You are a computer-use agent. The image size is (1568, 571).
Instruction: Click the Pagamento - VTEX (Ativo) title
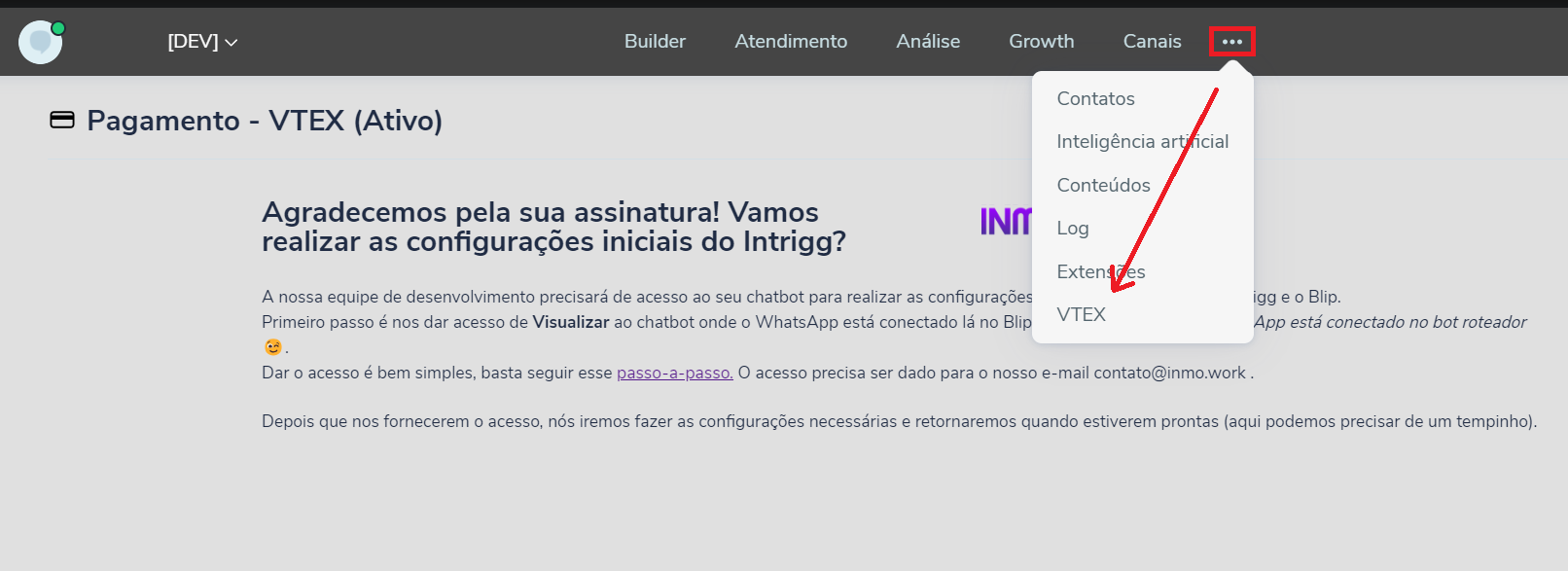[x=265, y=121]
